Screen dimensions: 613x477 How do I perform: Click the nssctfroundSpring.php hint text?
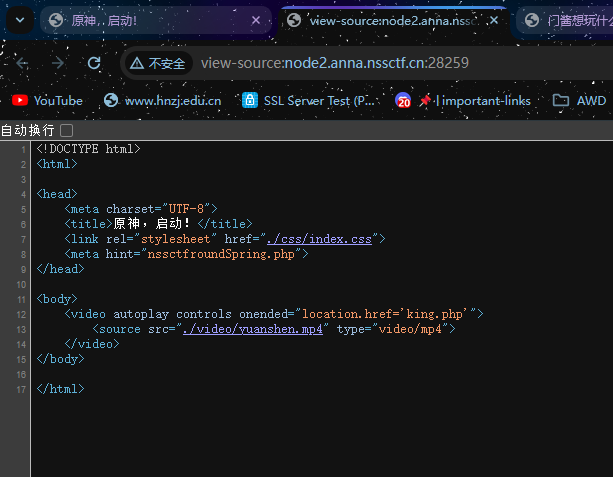(x=221, y=254)
